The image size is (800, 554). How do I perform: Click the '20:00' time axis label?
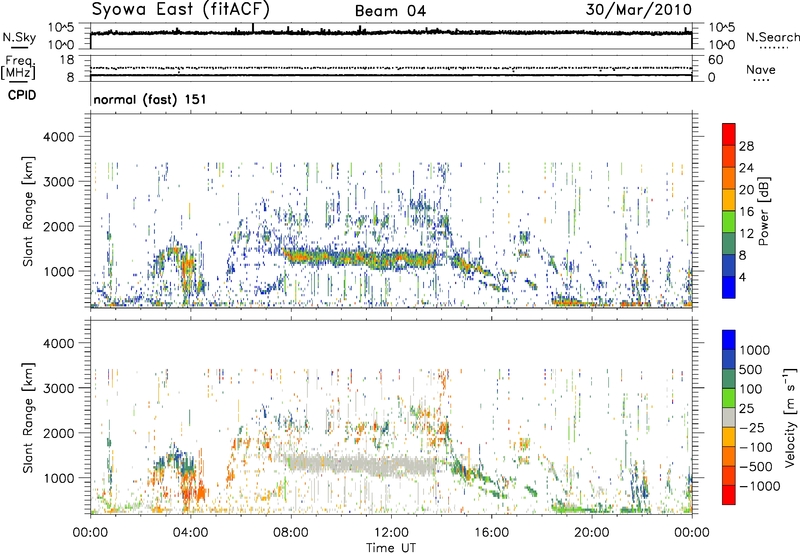592,533
